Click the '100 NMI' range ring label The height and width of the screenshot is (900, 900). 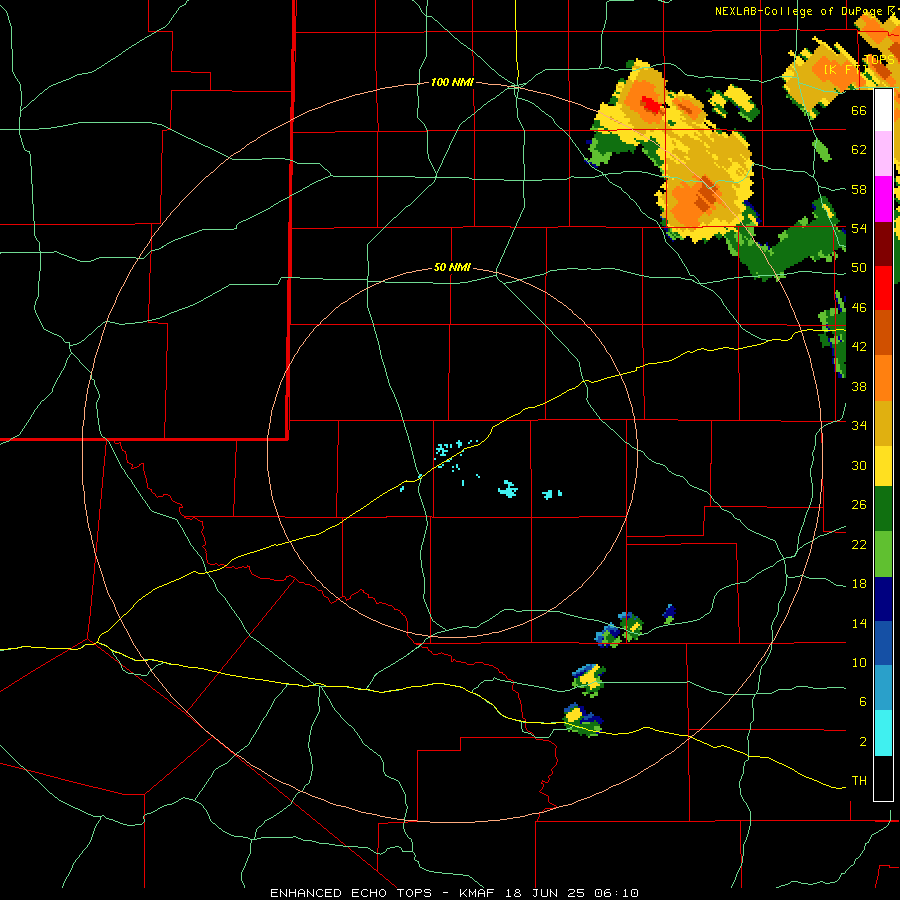pos(452,83)
